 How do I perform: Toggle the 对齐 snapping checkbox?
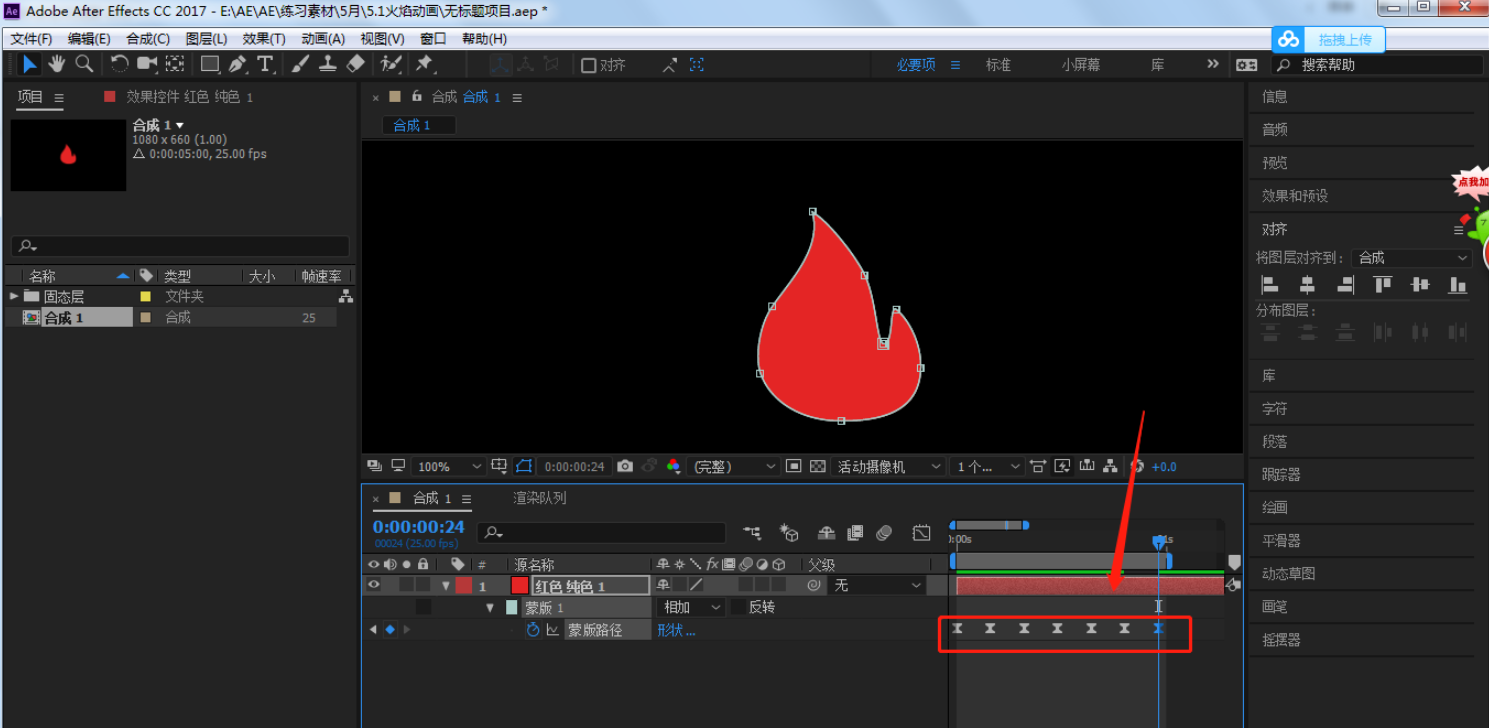(x=589, y=65)
